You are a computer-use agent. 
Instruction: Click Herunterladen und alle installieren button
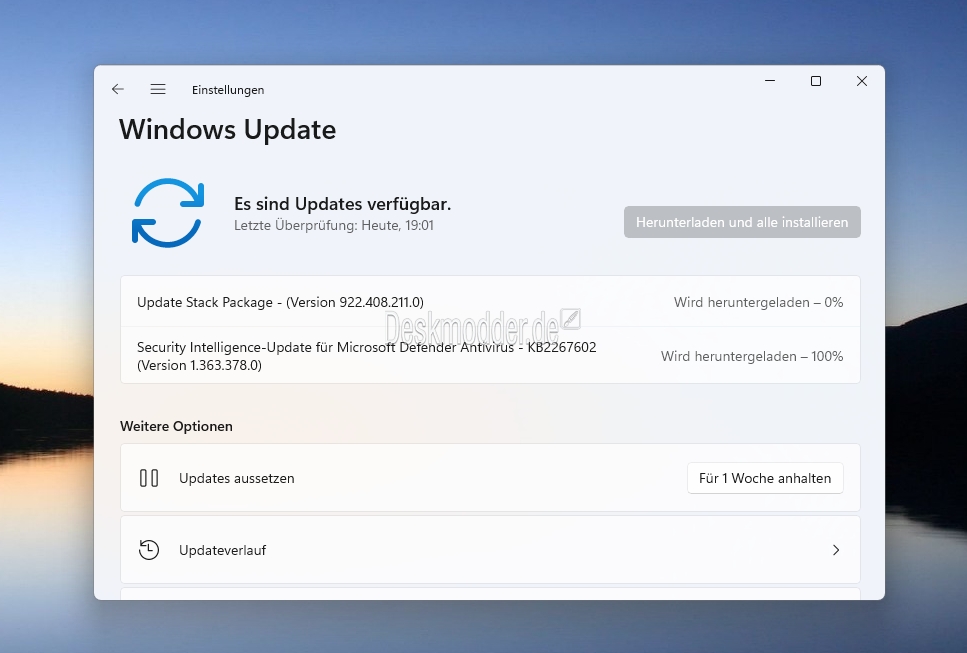[742, 222]
